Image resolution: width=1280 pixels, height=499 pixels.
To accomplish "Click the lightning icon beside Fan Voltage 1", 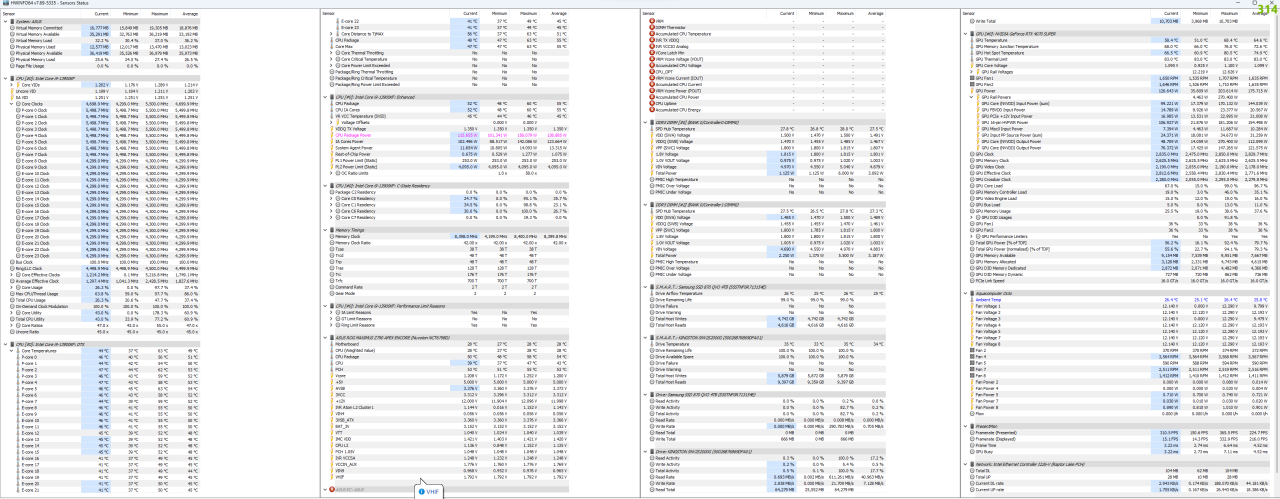I will click(971, 304).
